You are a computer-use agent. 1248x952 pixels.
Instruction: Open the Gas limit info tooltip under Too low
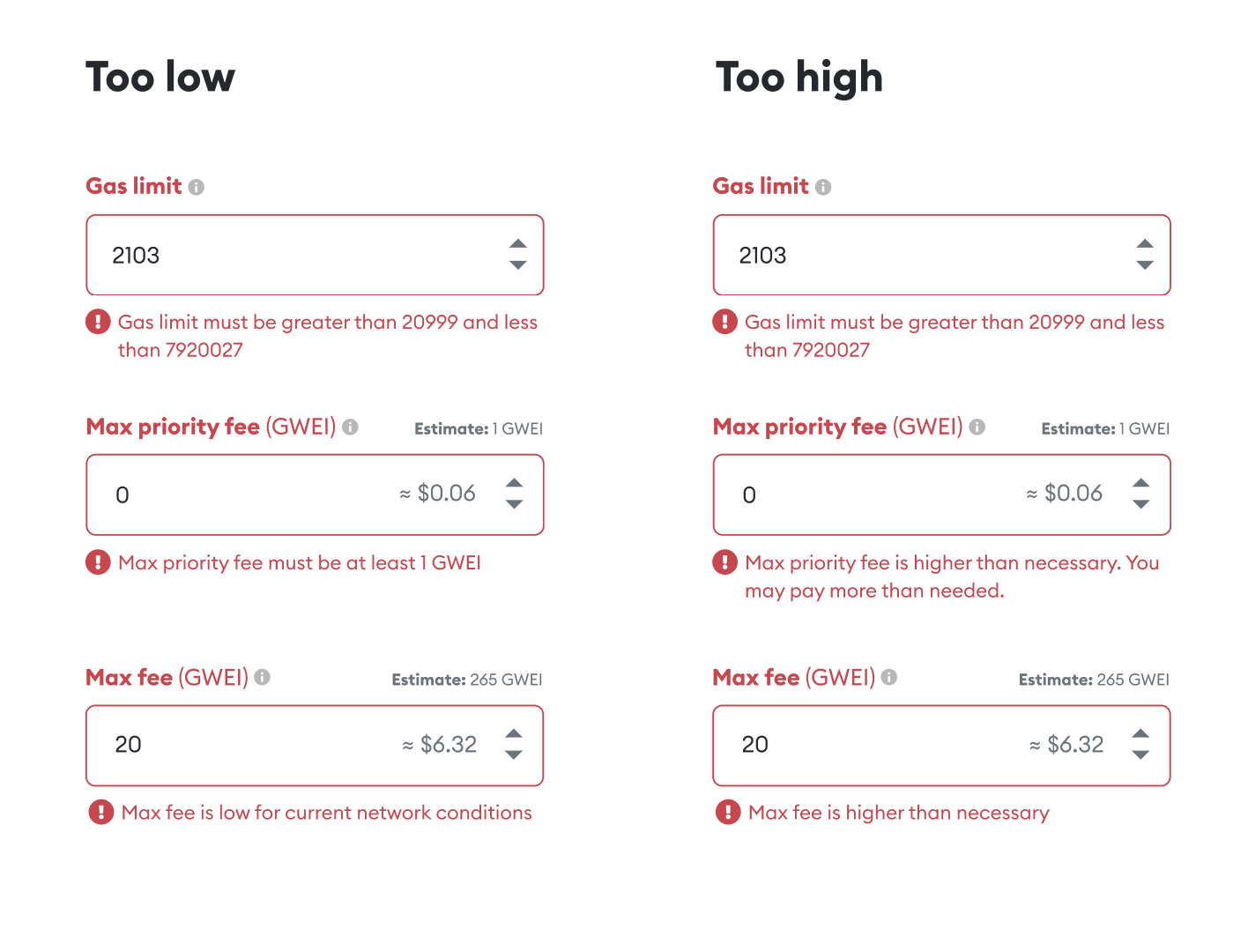pos(197,186)
